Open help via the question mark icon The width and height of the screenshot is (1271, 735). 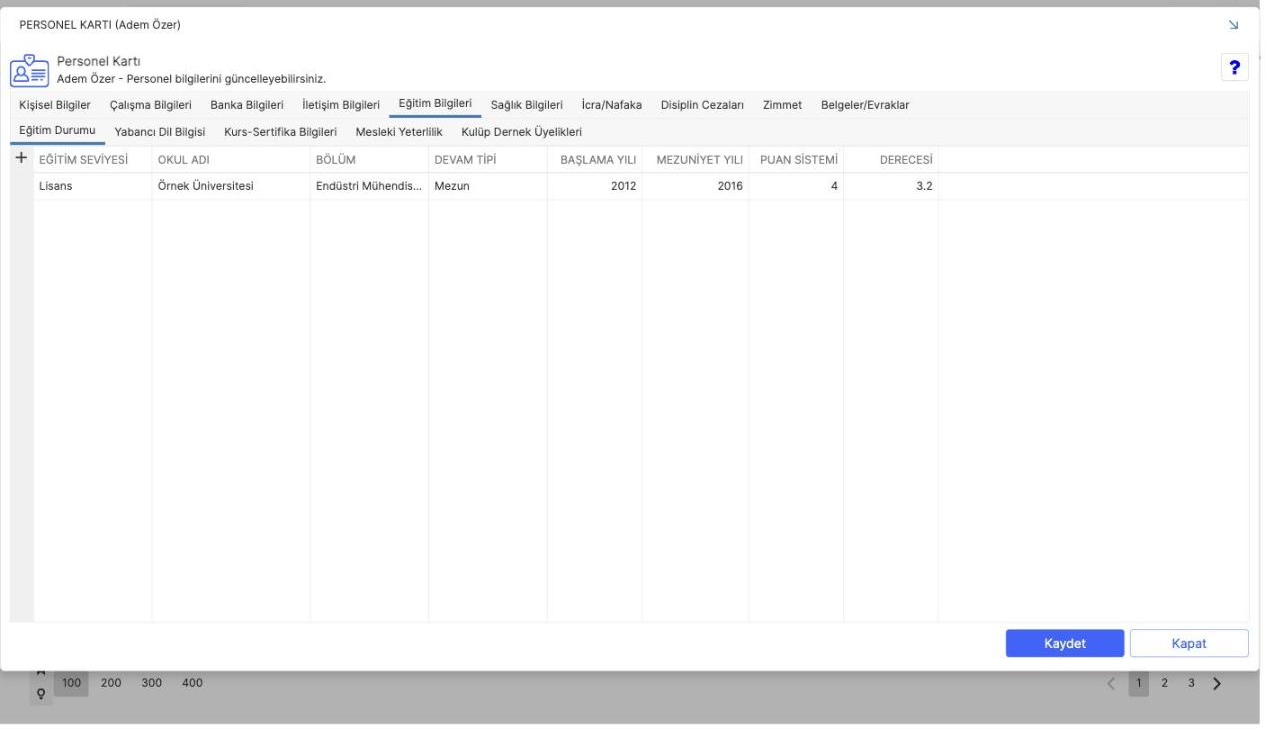coord(1235,67)
